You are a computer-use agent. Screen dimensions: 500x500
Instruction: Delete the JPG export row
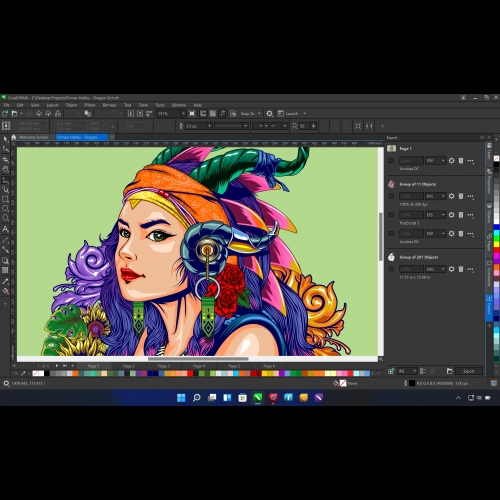tap(461, 196)
